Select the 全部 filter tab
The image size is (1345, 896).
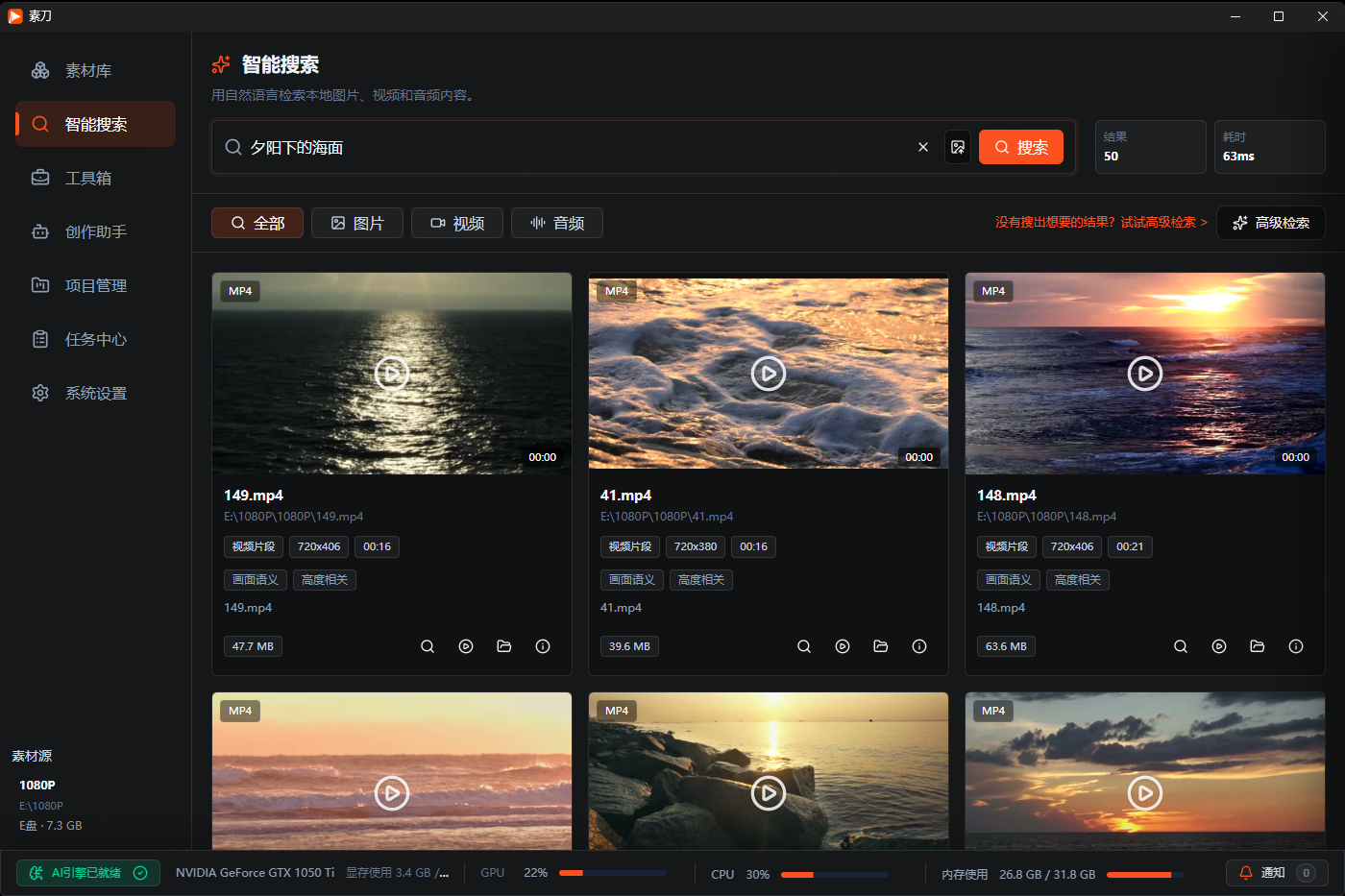pos(257,223)
